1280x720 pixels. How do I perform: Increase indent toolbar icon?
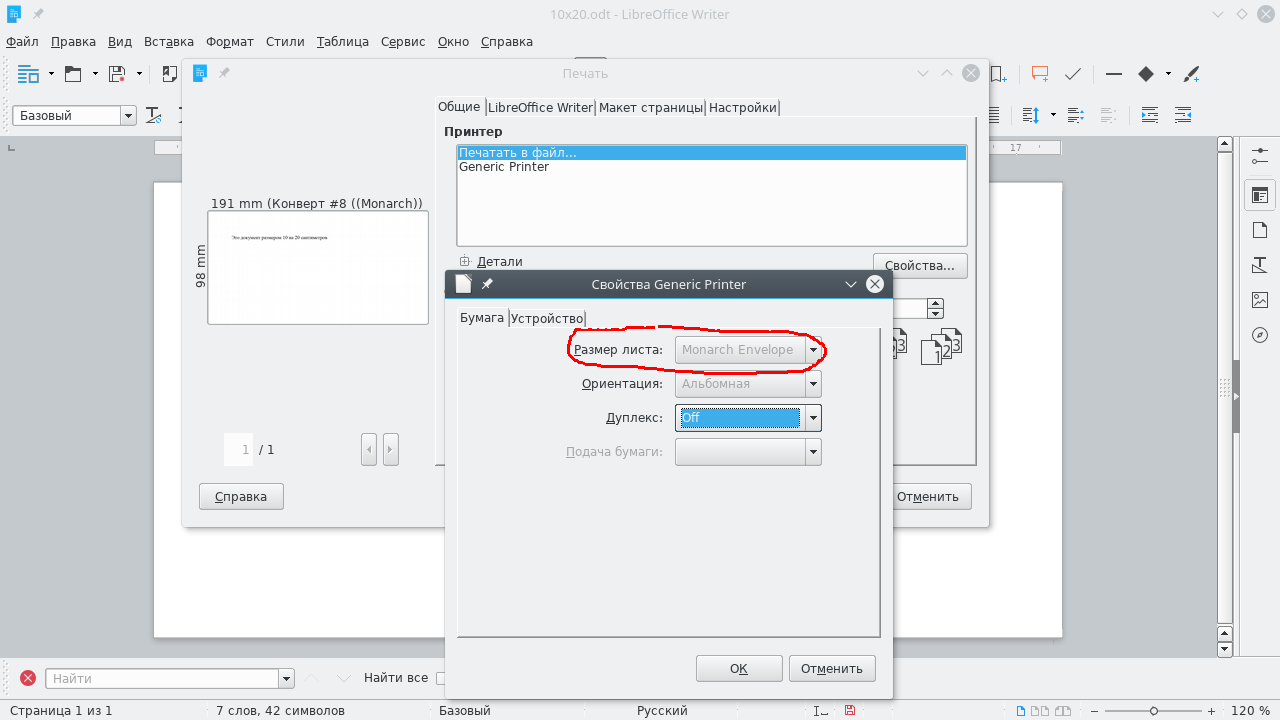(x=1150, y=115)
